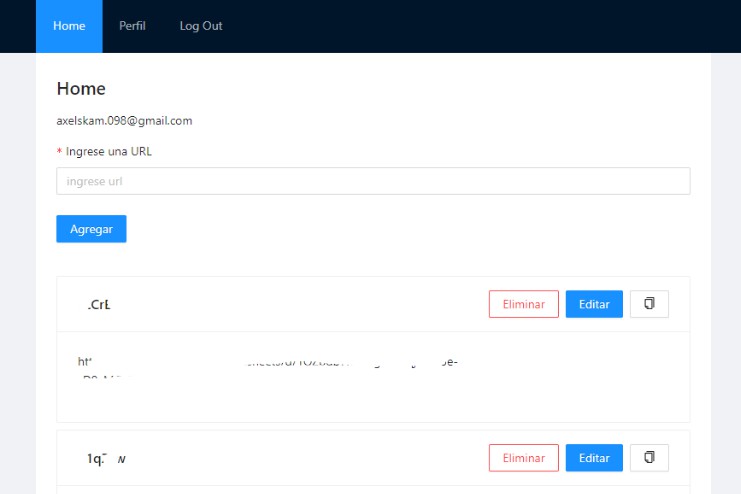Click the red required asterisk beside URL label
Image resolution: width=741 pixels, height=494 pixels.
pyautogui.click(x=60, y=153)
